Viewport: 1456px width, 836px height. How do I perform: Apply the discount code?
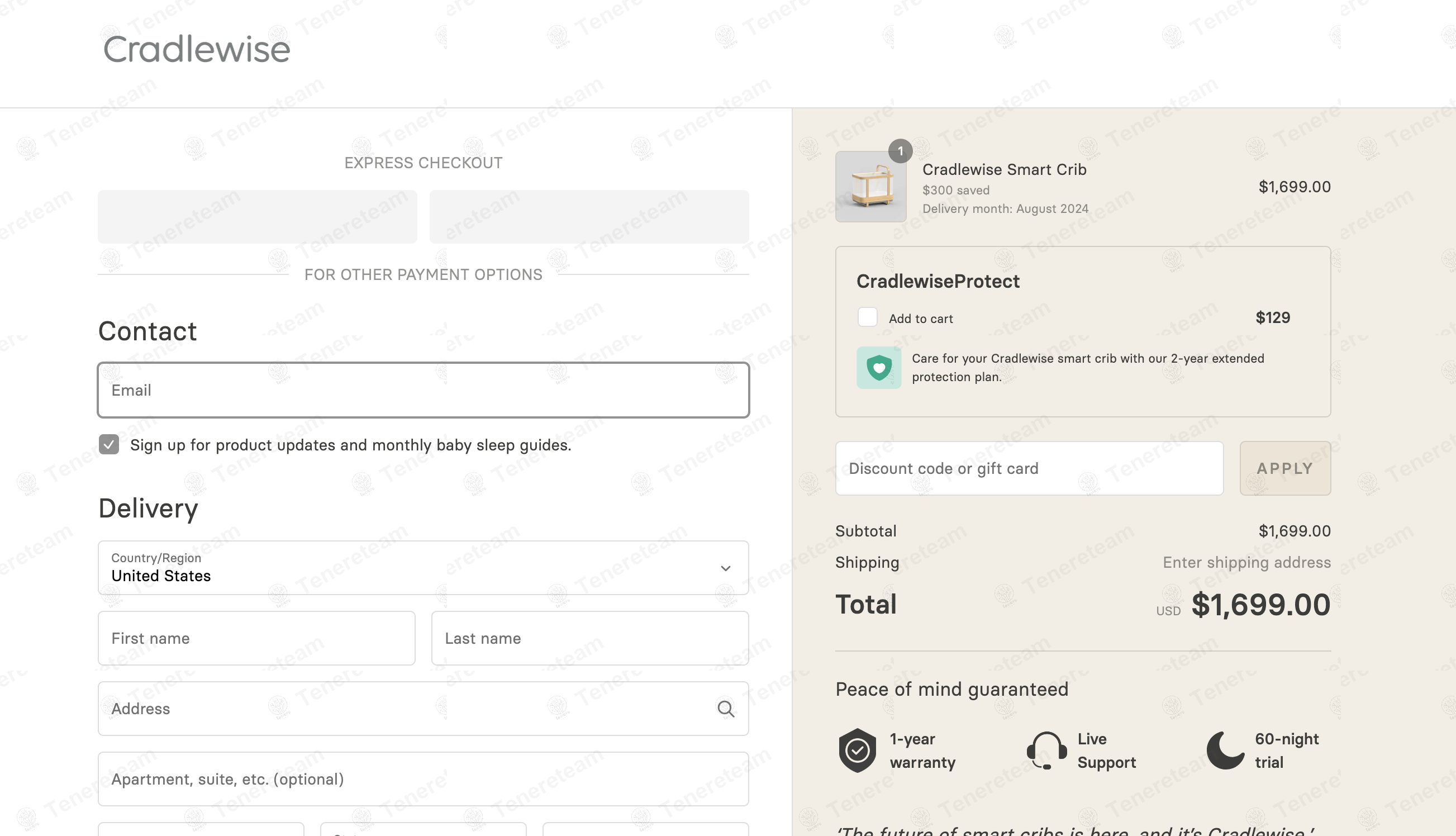pos(1285,468)
